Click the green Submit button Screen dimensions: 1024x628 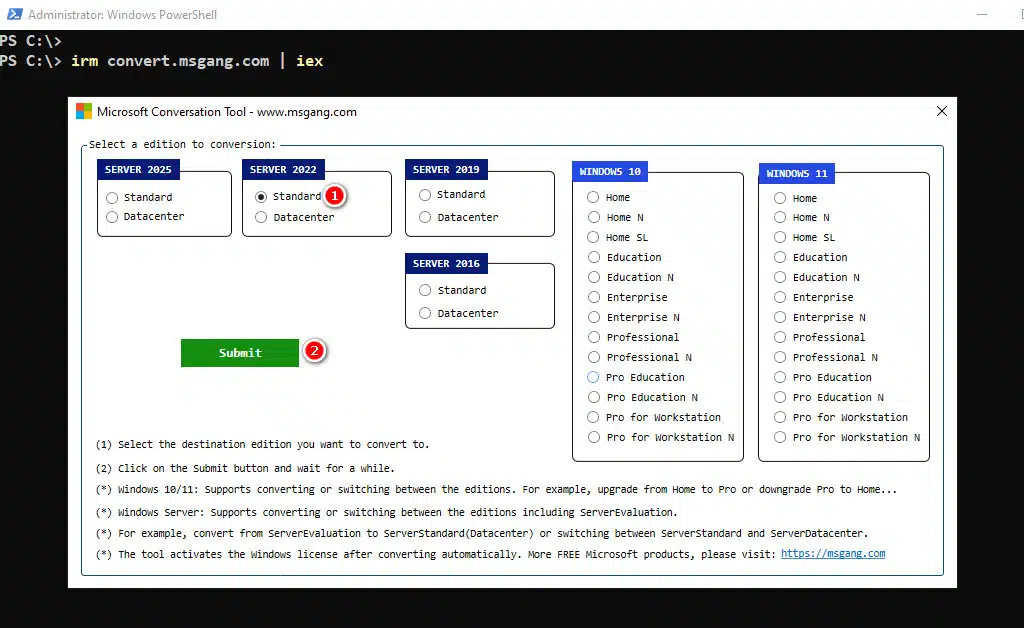(240, 353)
